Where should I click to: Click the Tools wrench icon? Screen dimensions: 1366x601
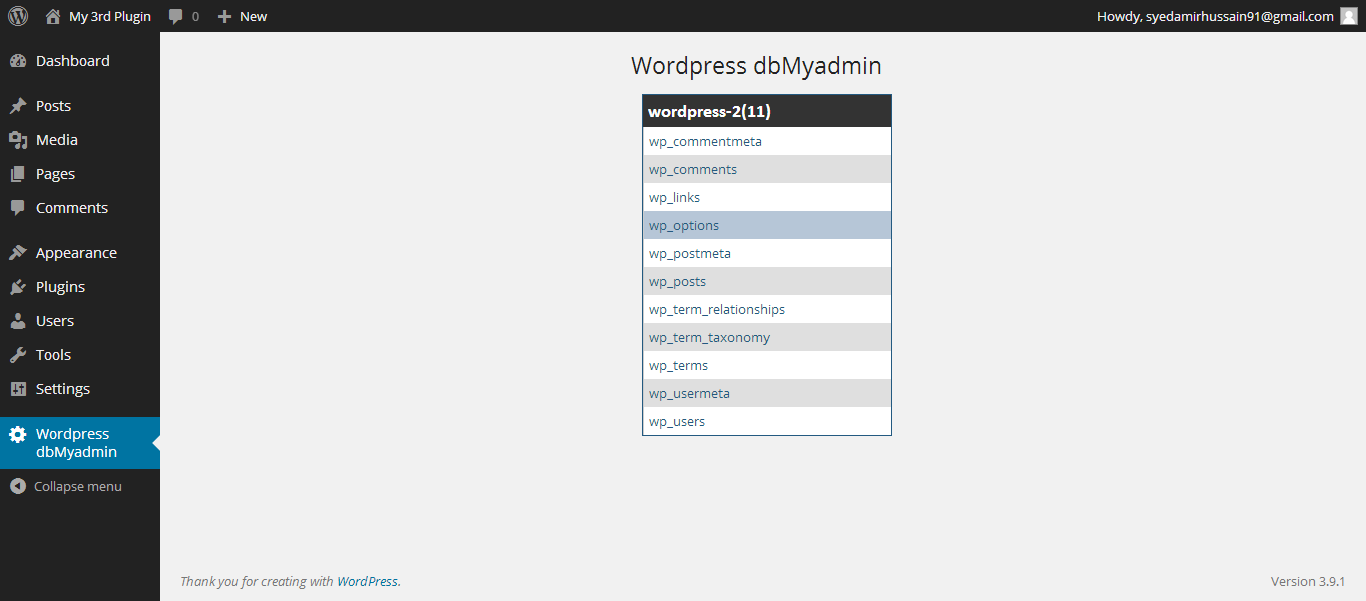pyautogui.click(x=18, y=355)
